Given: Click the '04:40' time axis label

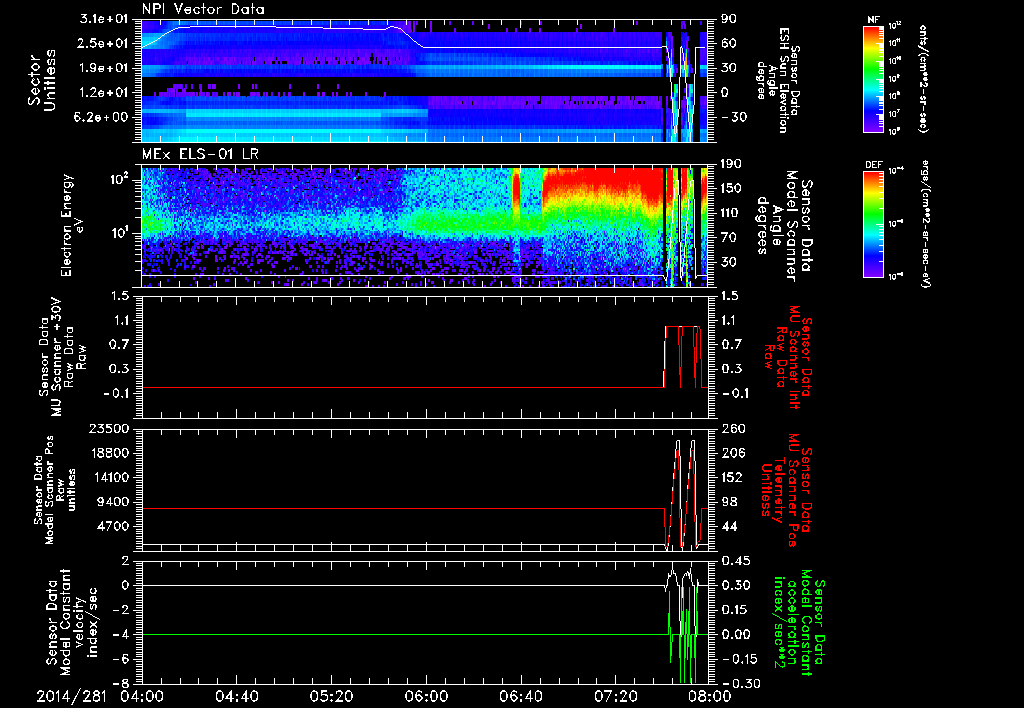Looking at the screenshot, I should (236, 696).
